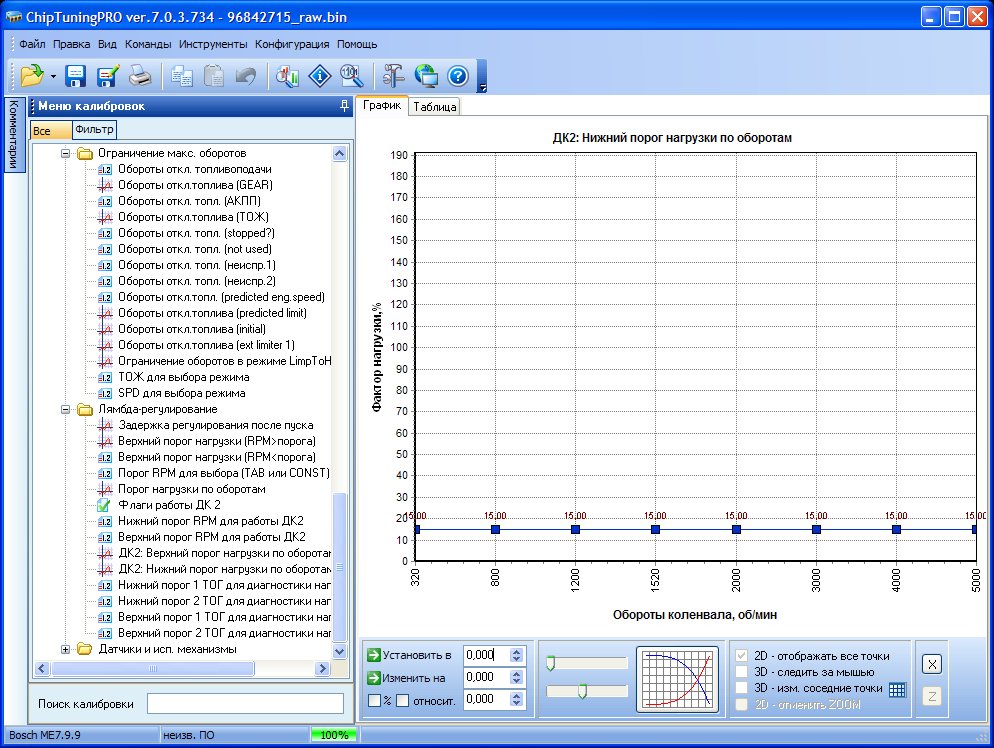Enable '3D - следить за мышью' checkbox

(742, 672)
